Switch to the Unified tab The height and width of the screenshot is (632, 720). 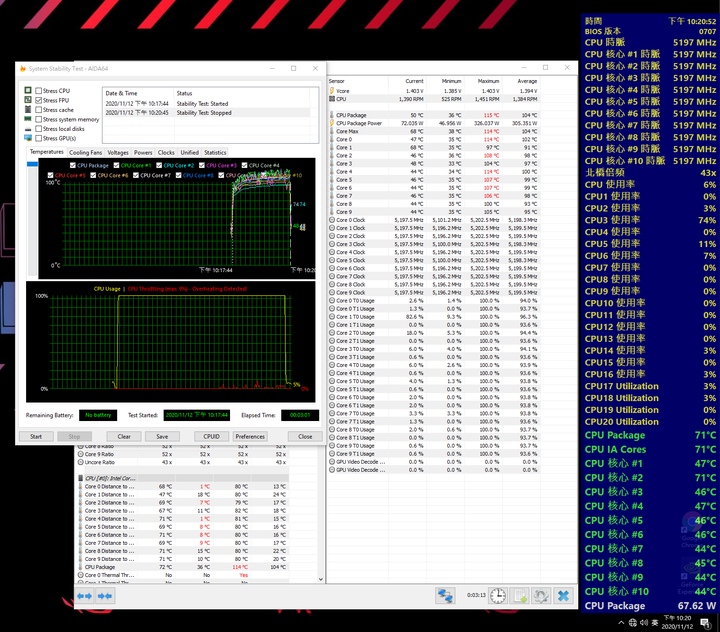(x=190, y=152)
